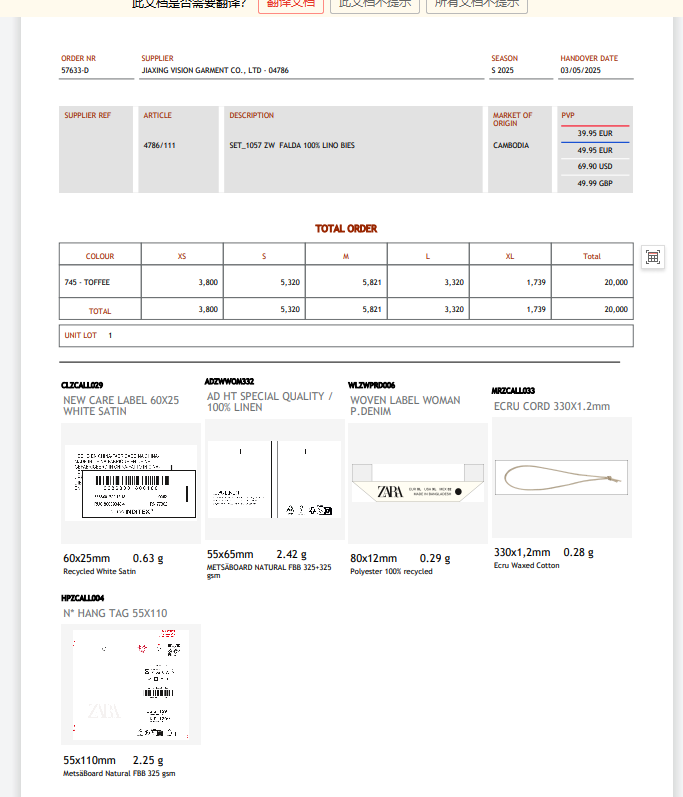Click the table extraction icon beside the order table
683x797 pixels.
point(653,257)
